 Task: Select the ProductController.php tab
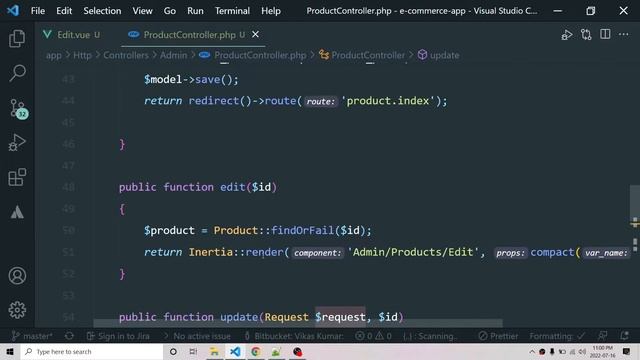pyautogui.click(x=189, y=35)
